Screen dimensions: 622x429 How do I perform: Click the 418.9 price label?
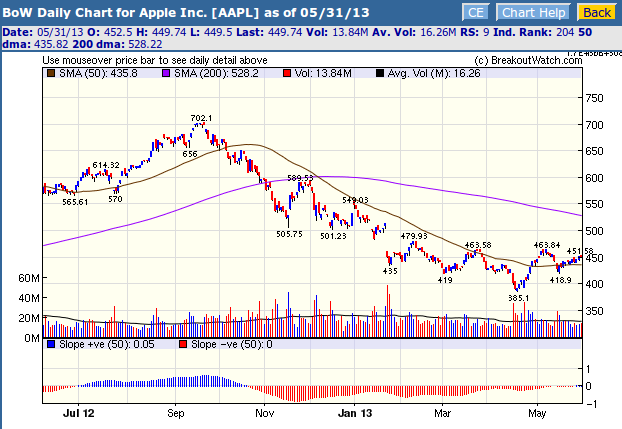pyautogui.click(x=561, y=280)
